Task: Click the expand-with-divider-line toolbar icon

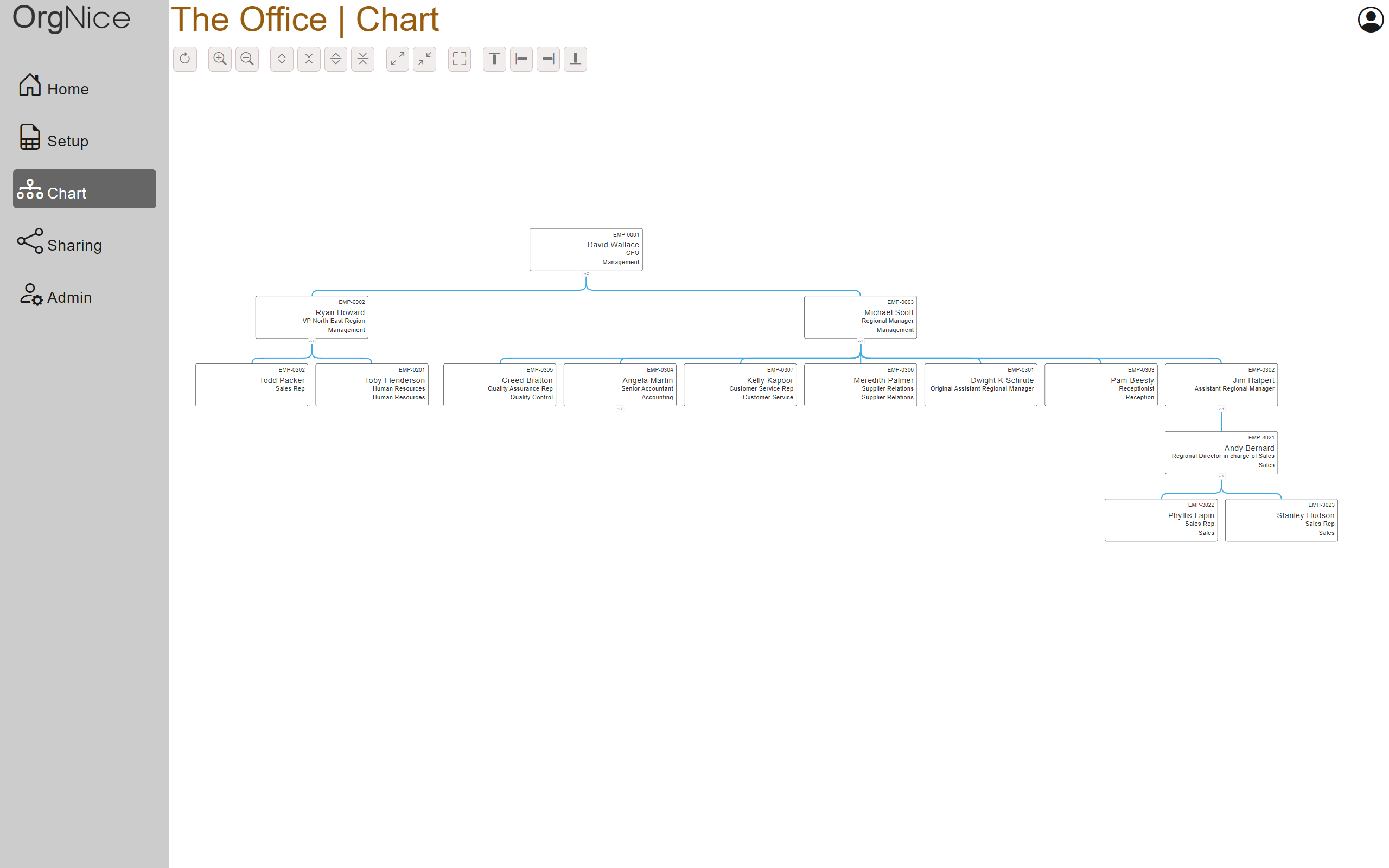Action: (336, 59)
